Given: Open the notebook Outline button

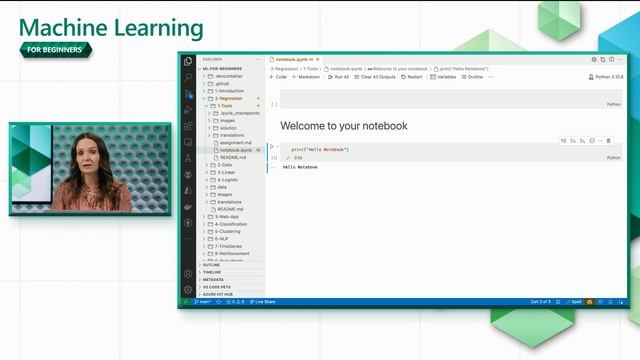Looking at the screenshot, I should click(472, 77).
